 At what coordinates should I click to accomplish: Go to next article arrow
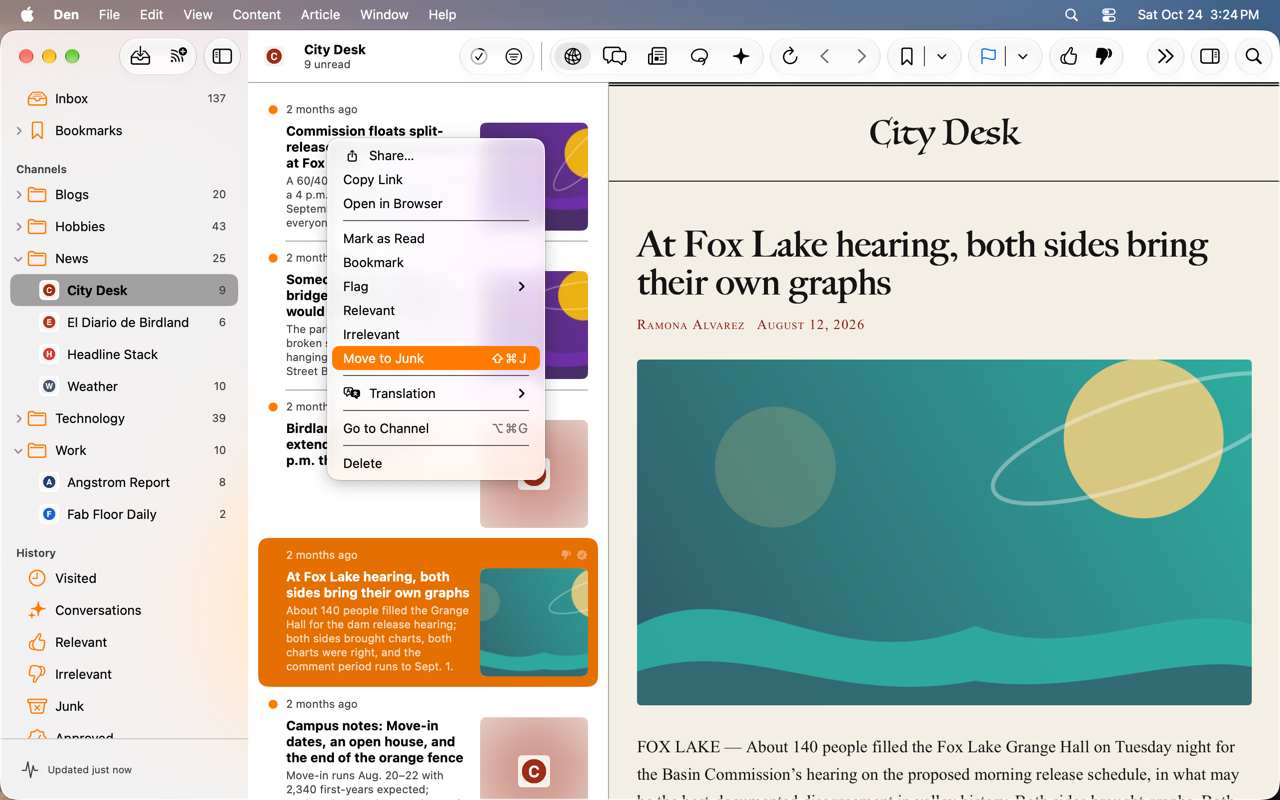[x=861, y=57]
